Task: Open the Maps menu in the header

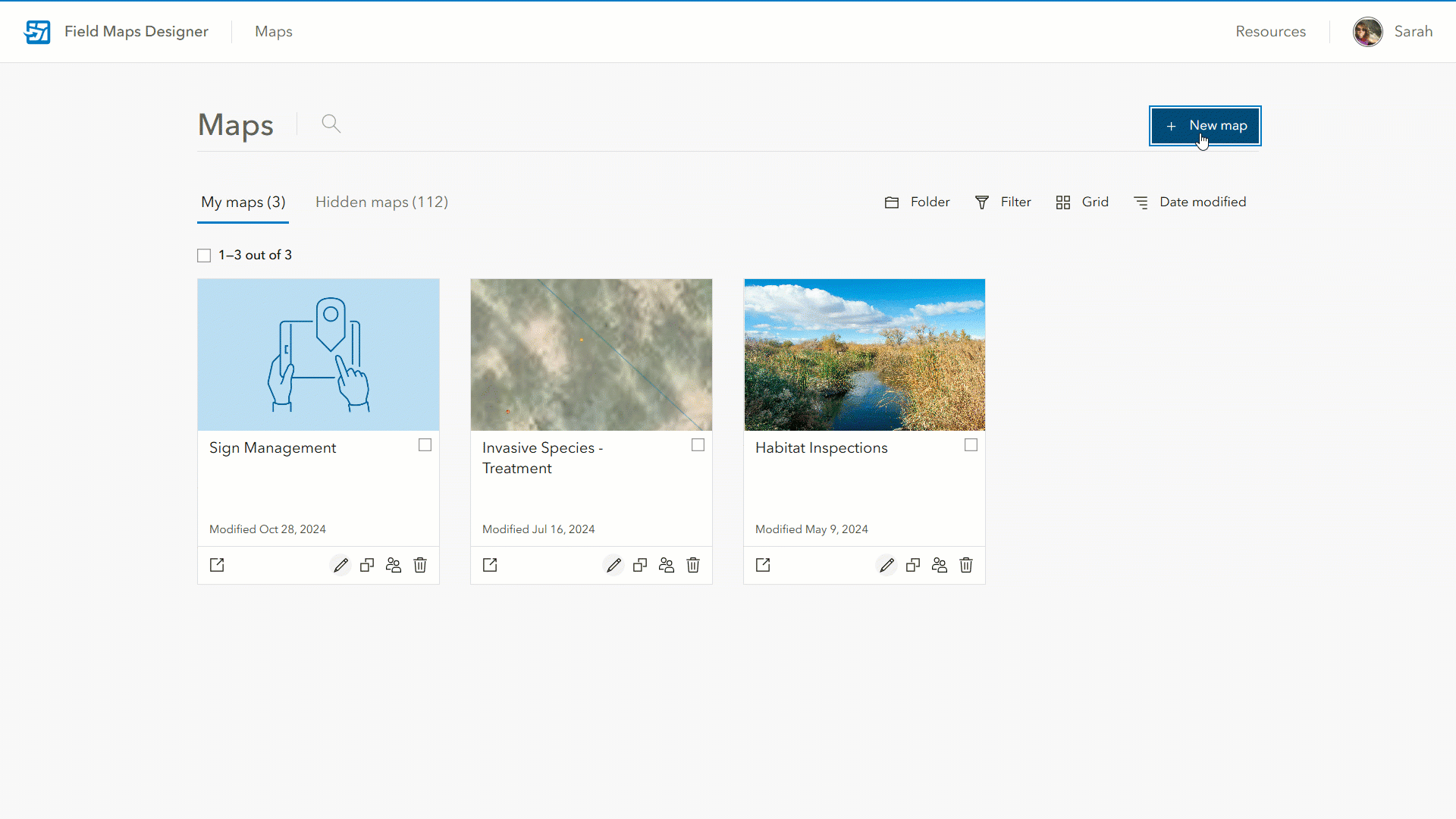Action: [x=273, y=31]
